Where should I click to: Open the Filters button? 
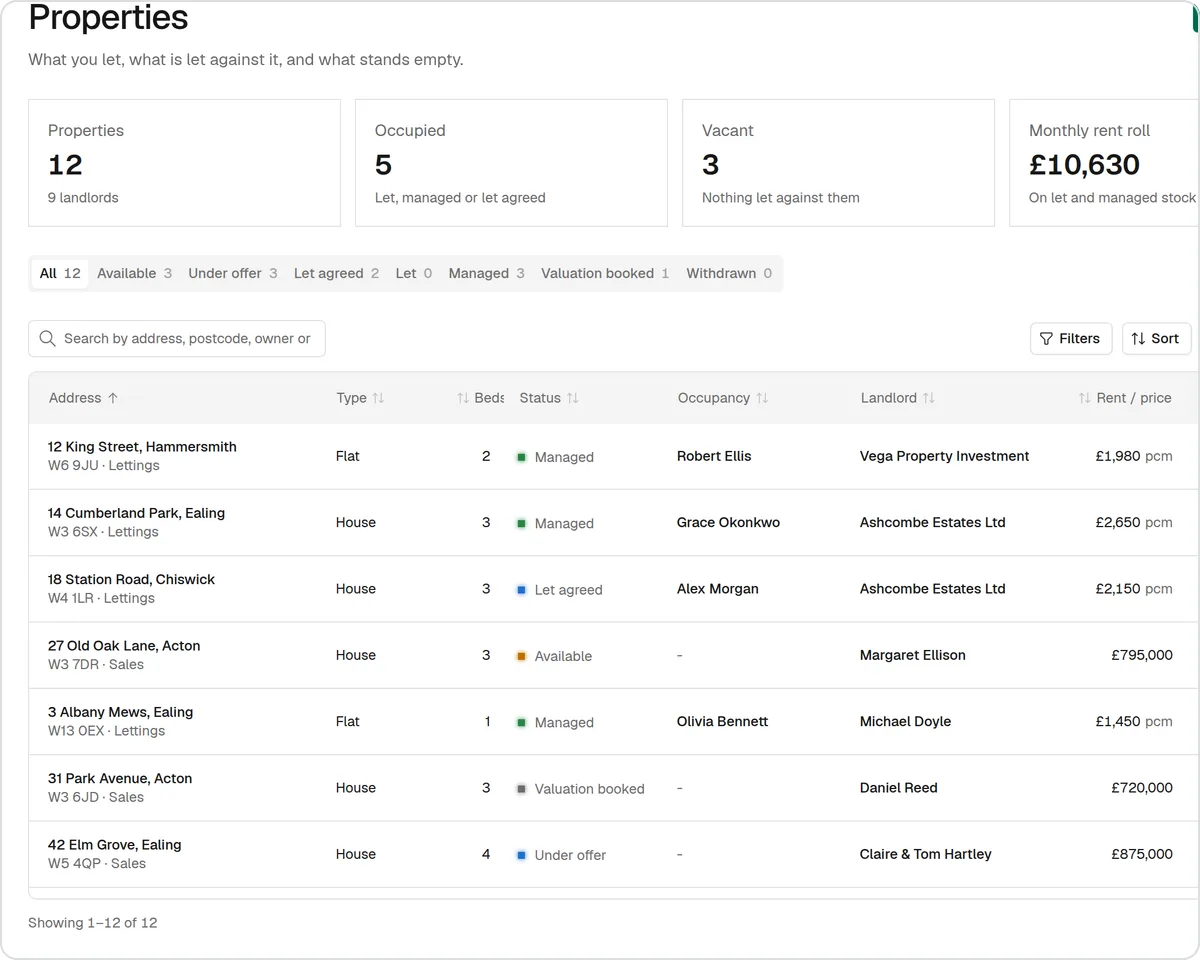point(1071,339)
